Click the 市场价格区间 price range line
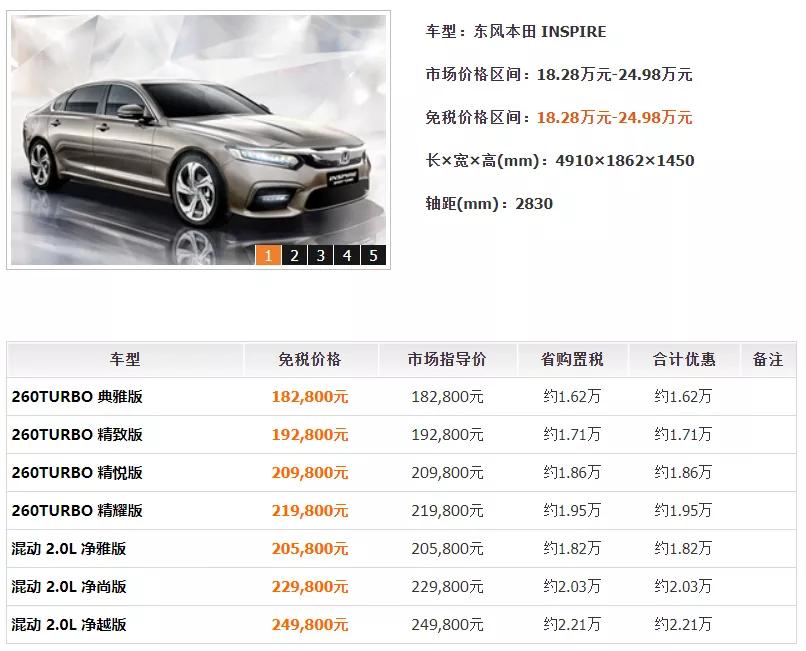This screenshot has height=651, width=806. [559, 75]
